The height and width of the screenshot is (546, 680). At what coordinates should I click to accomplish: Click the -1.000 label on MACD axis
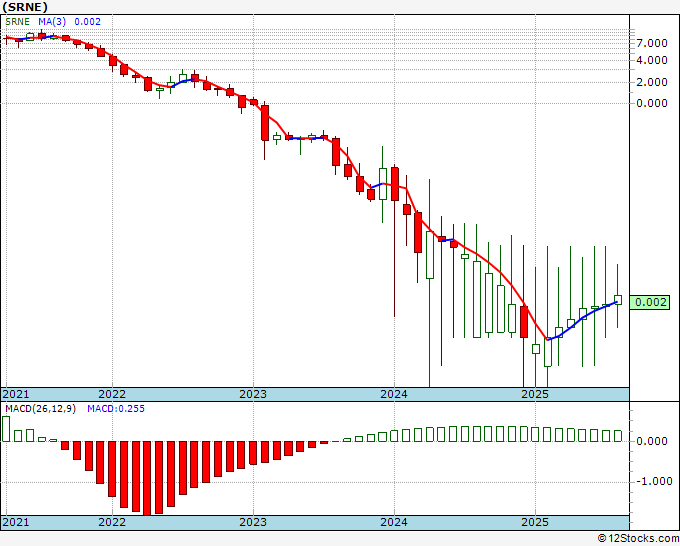coord(652,481)
